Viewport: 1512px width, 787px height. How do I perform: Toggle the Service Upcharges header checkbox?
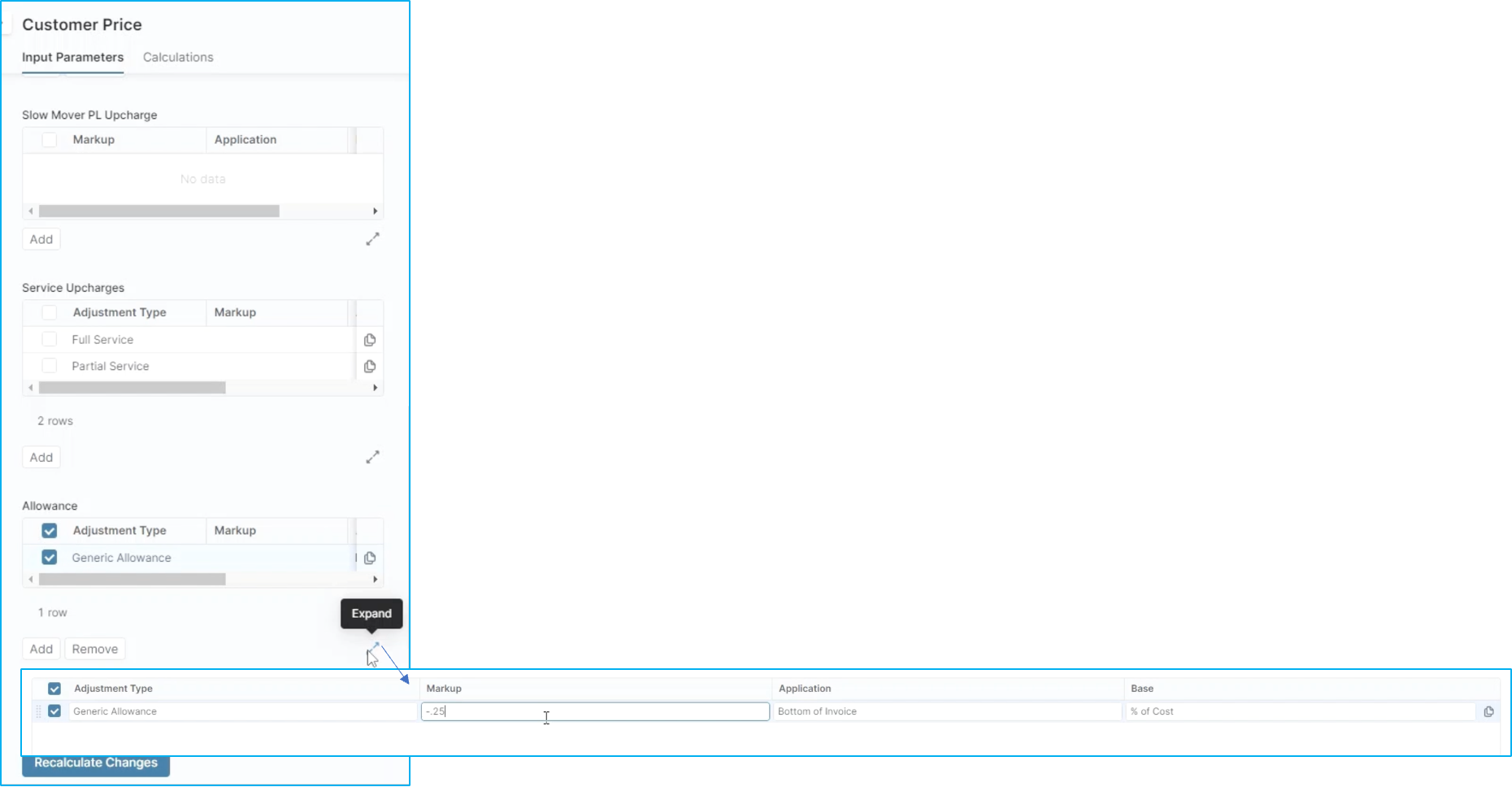pos(50,312)
